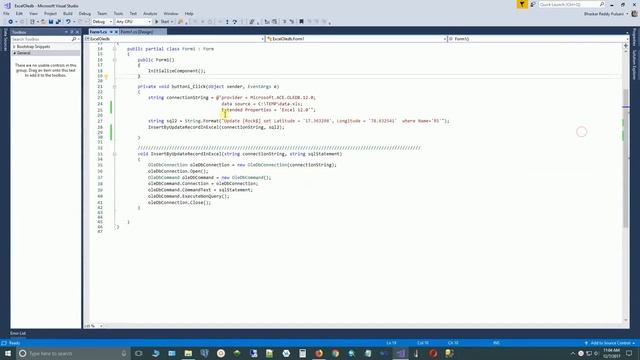Open the Solution Explorer side tab

(635, 65)
